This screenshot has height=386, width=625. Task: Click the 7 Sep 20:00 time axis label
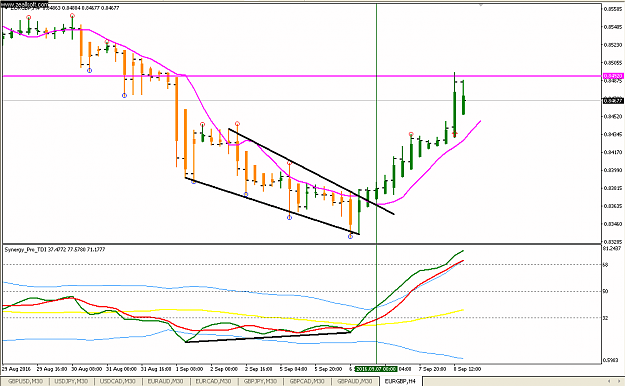(432, 369)
